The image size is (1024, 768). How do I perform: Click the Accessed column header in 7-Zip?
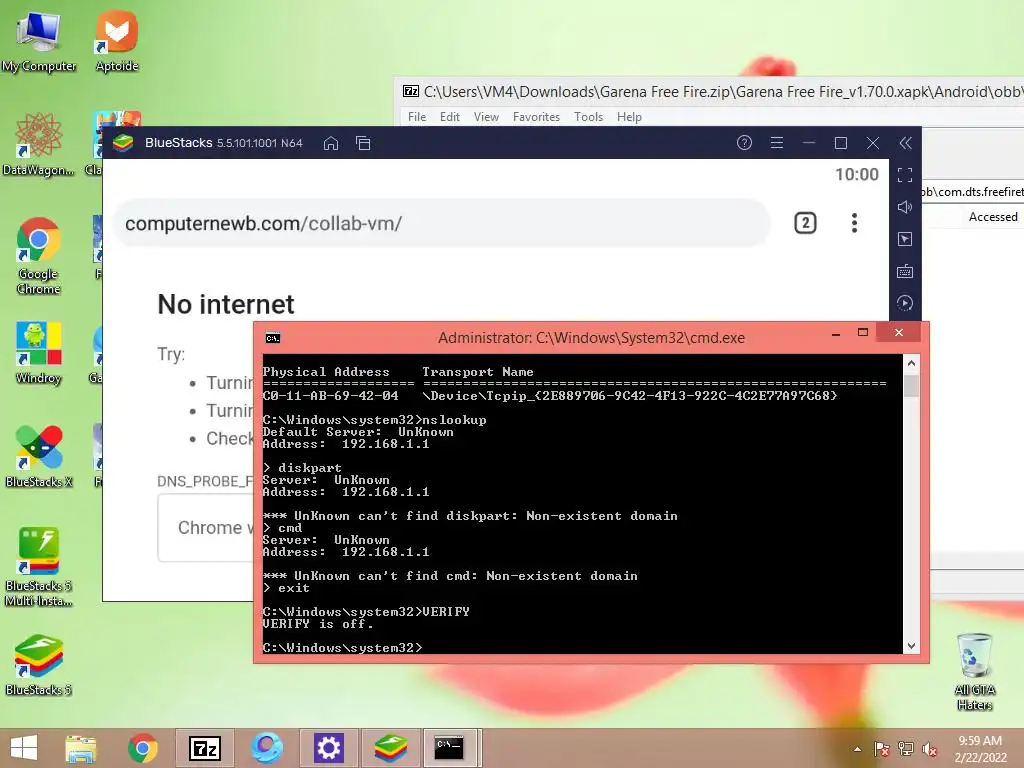coord(993,217)
